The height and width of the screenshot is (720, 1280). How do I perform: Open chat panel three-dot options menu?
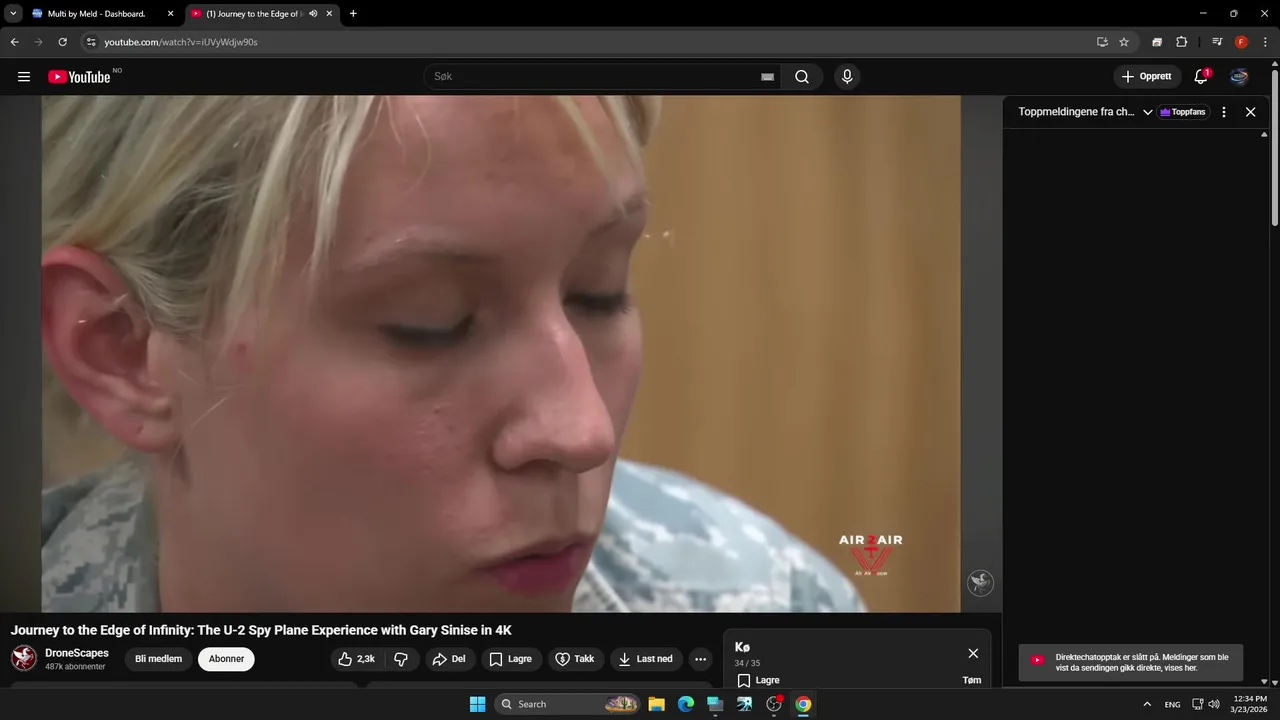[x=1223, y=112]
